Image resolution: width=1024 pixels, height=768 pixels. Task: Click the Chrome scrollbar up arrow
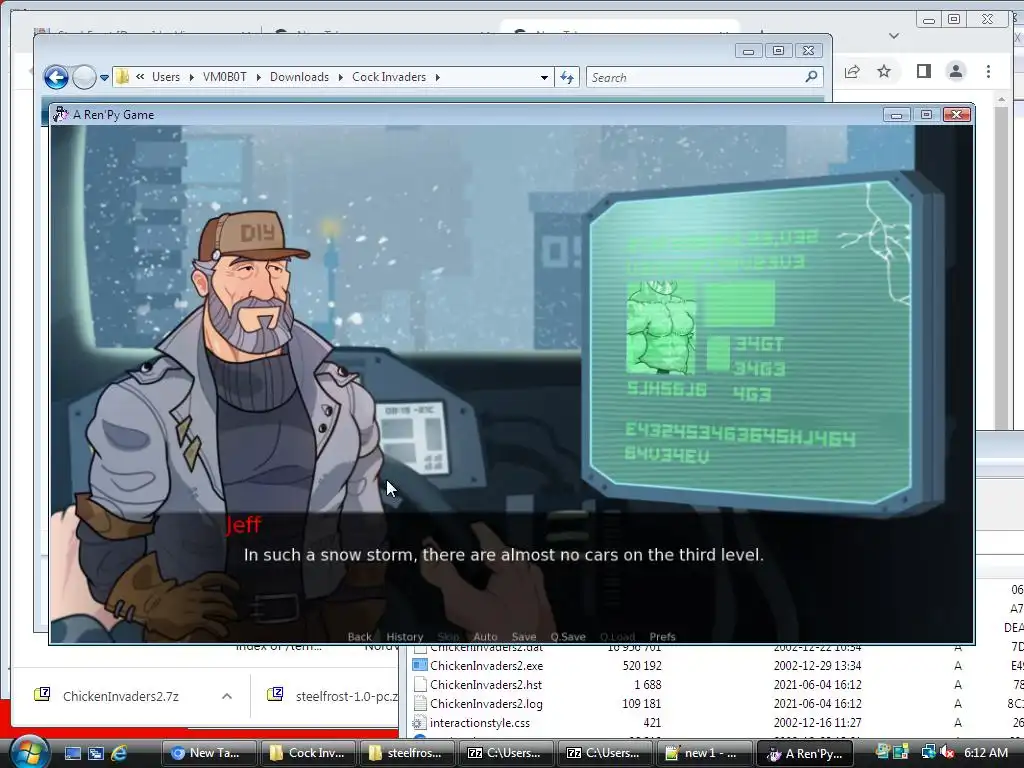click(1002, 100)
